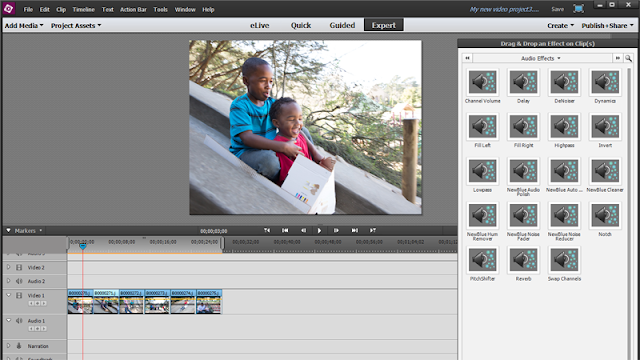Select the NewBlue Hum Remover effect
Image resolution: width=640 pixels, height=360 pixels.
[482, 216]
